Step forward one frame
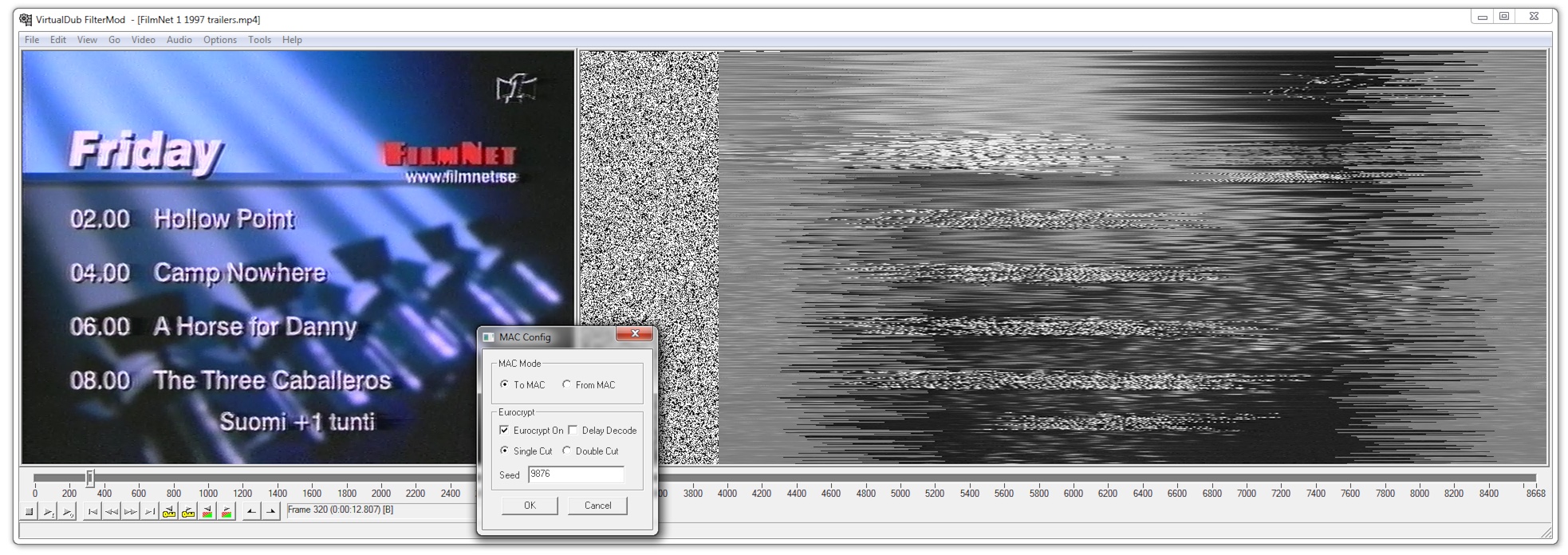The width and height of the screenshot is (1568, 555). tap(130, 511)
